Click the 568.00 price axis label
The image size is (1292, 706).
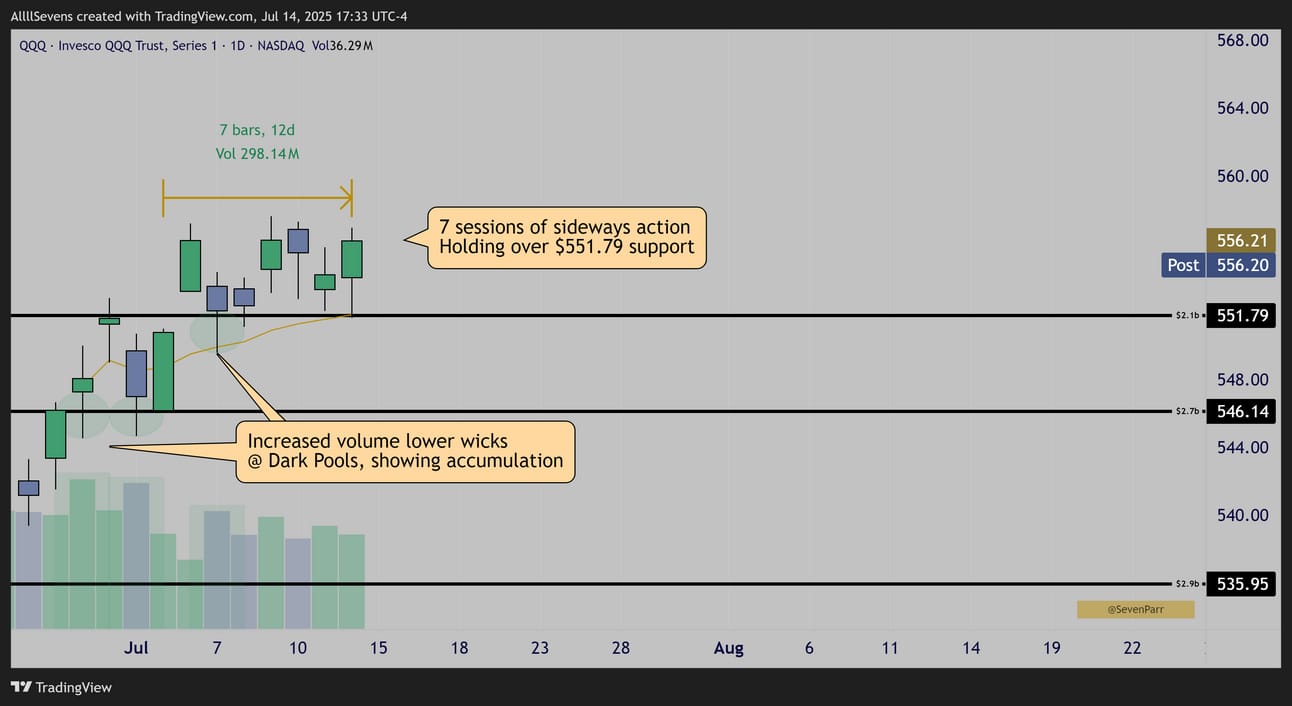(1242, 40)
